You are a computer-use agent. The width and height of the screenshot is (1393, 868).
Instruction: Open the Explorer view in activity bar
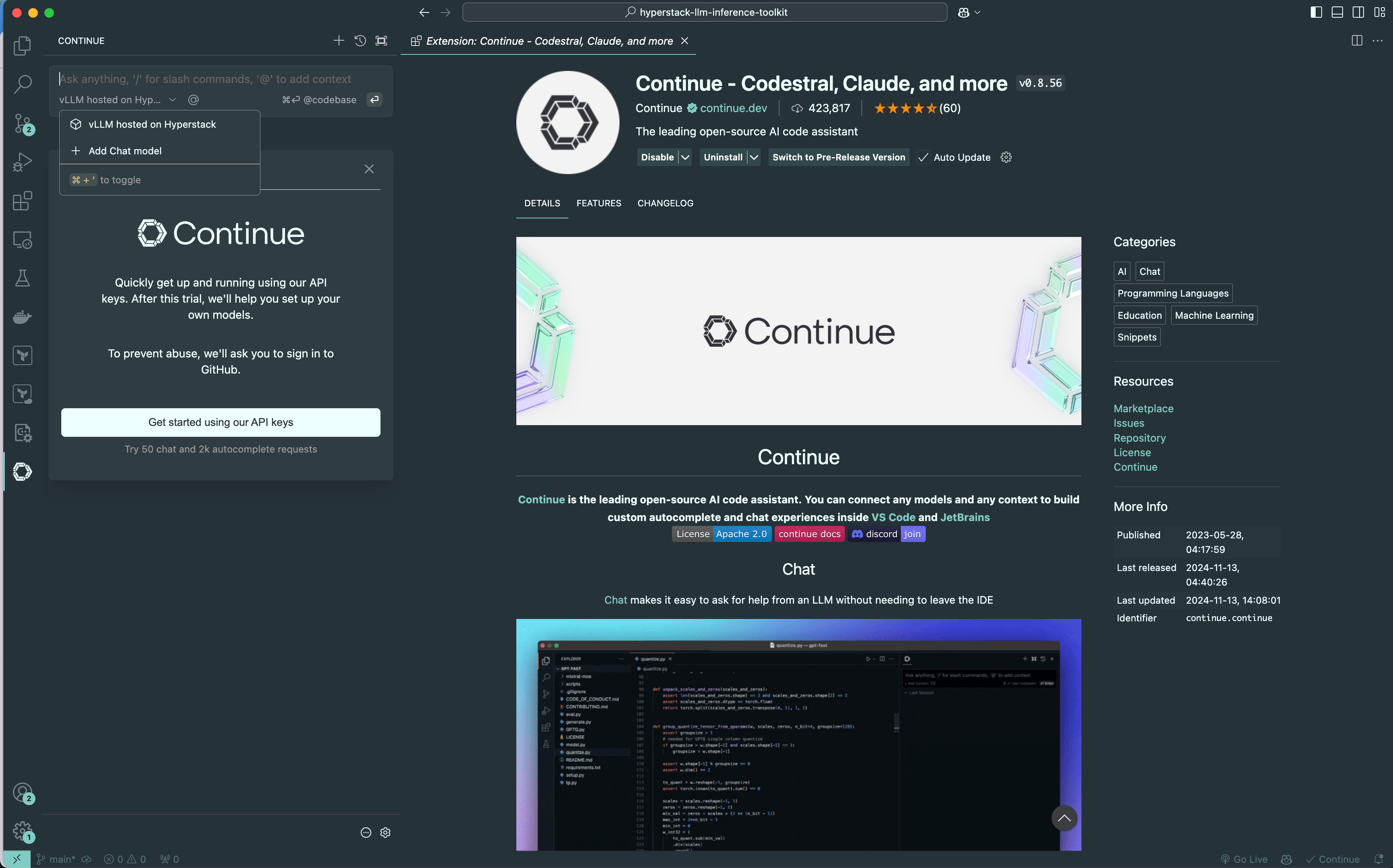coord(23,46)
